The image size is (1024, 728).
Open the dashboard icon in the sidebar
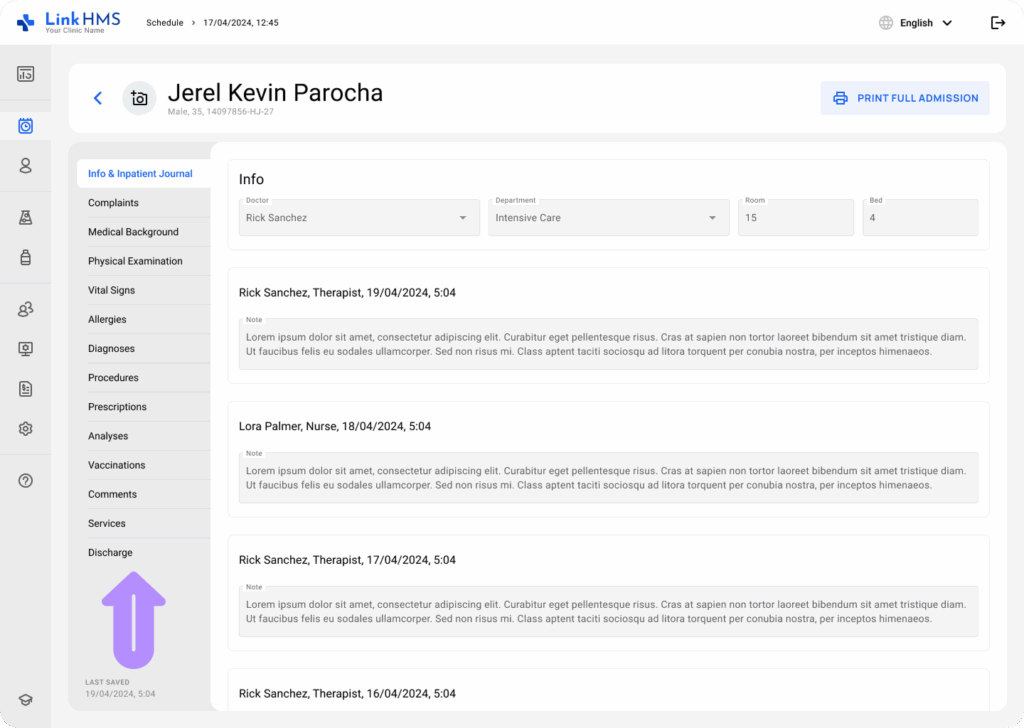(25, 74)
